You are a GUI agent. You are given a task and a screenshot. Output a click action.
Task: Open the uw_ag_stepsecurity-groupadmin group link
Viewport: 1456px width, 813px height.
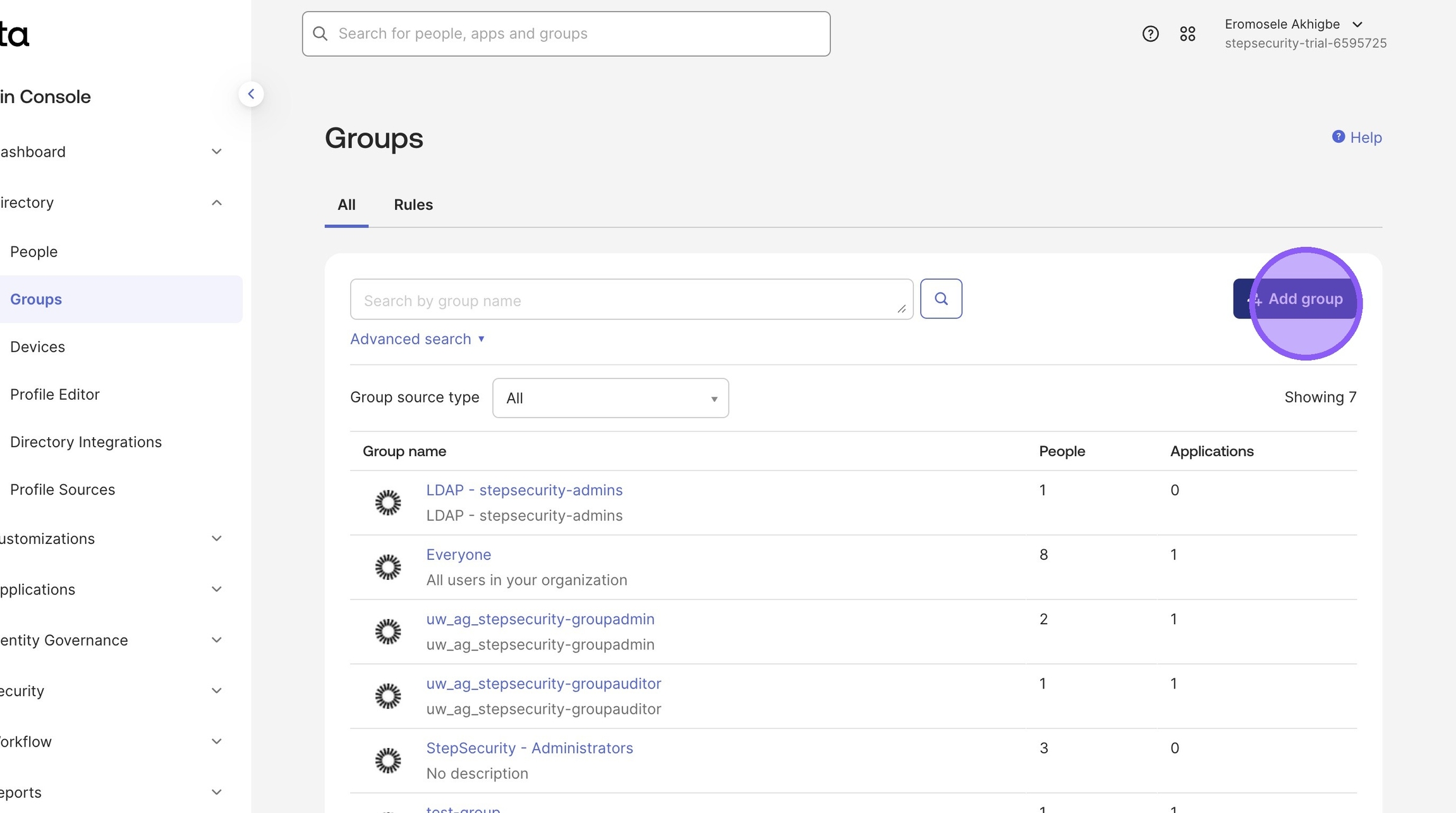540,619
